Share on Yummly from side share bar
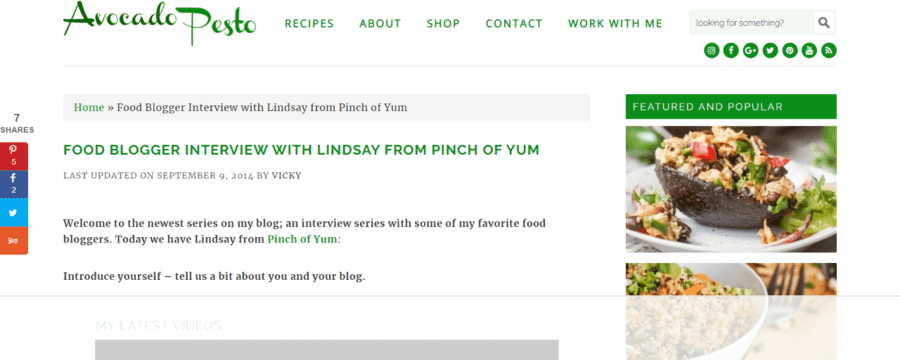 [14, 241]
